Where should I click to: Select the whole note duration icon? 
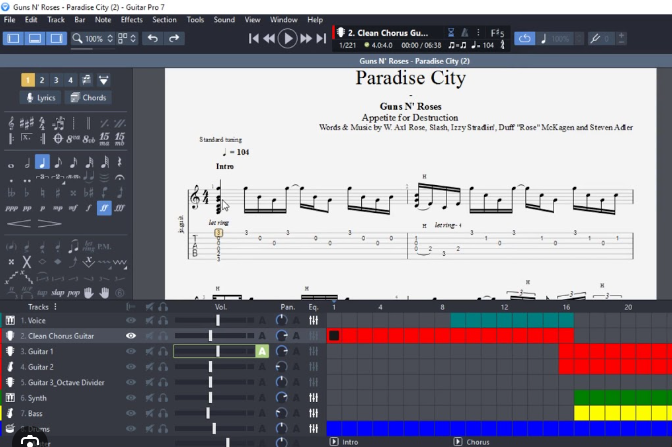click(x=12, y=162)
